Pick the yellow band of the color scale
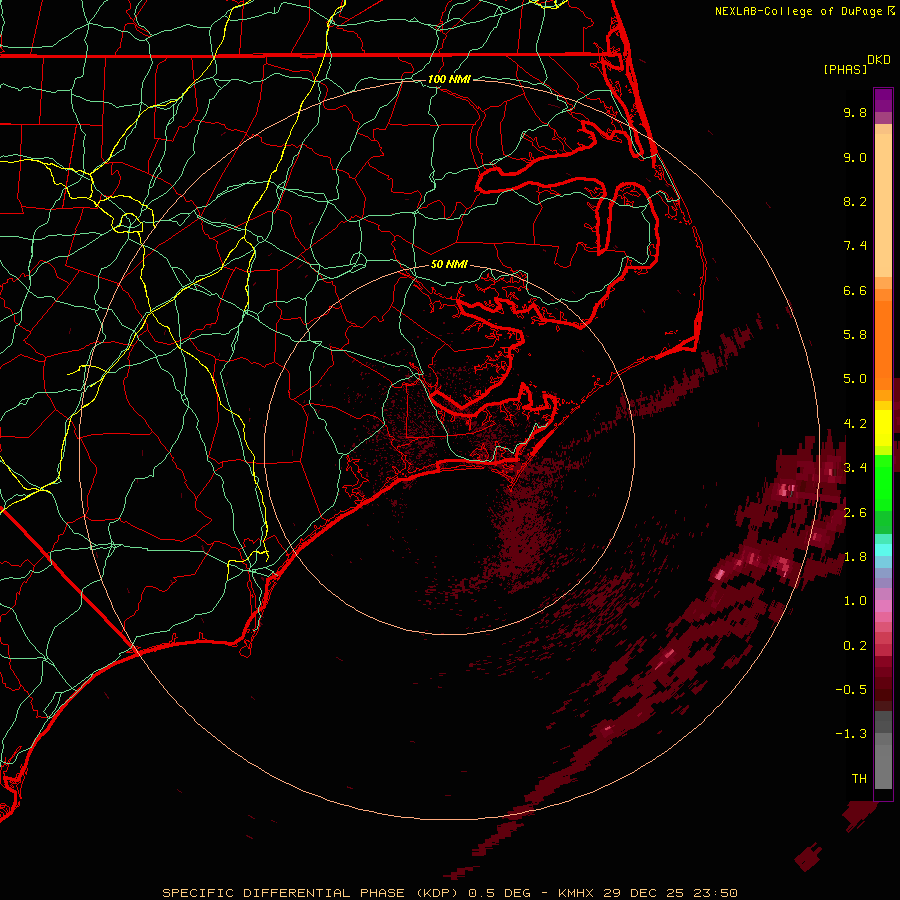Viewport: 900px width, 900px height. pos(883,428)
